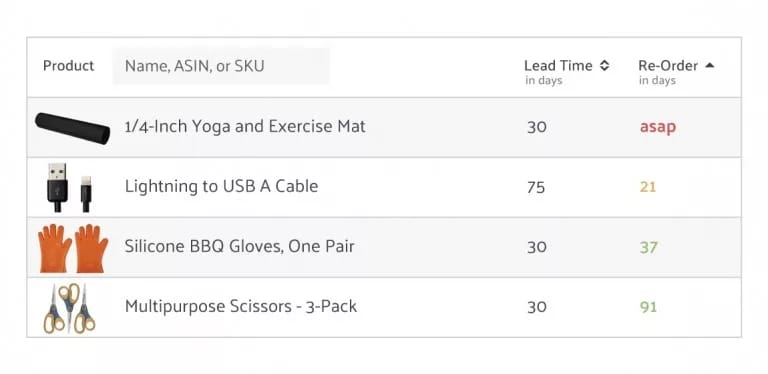
Task: Click lead time 75 for USB cable
Action: [x=536, y=187]
